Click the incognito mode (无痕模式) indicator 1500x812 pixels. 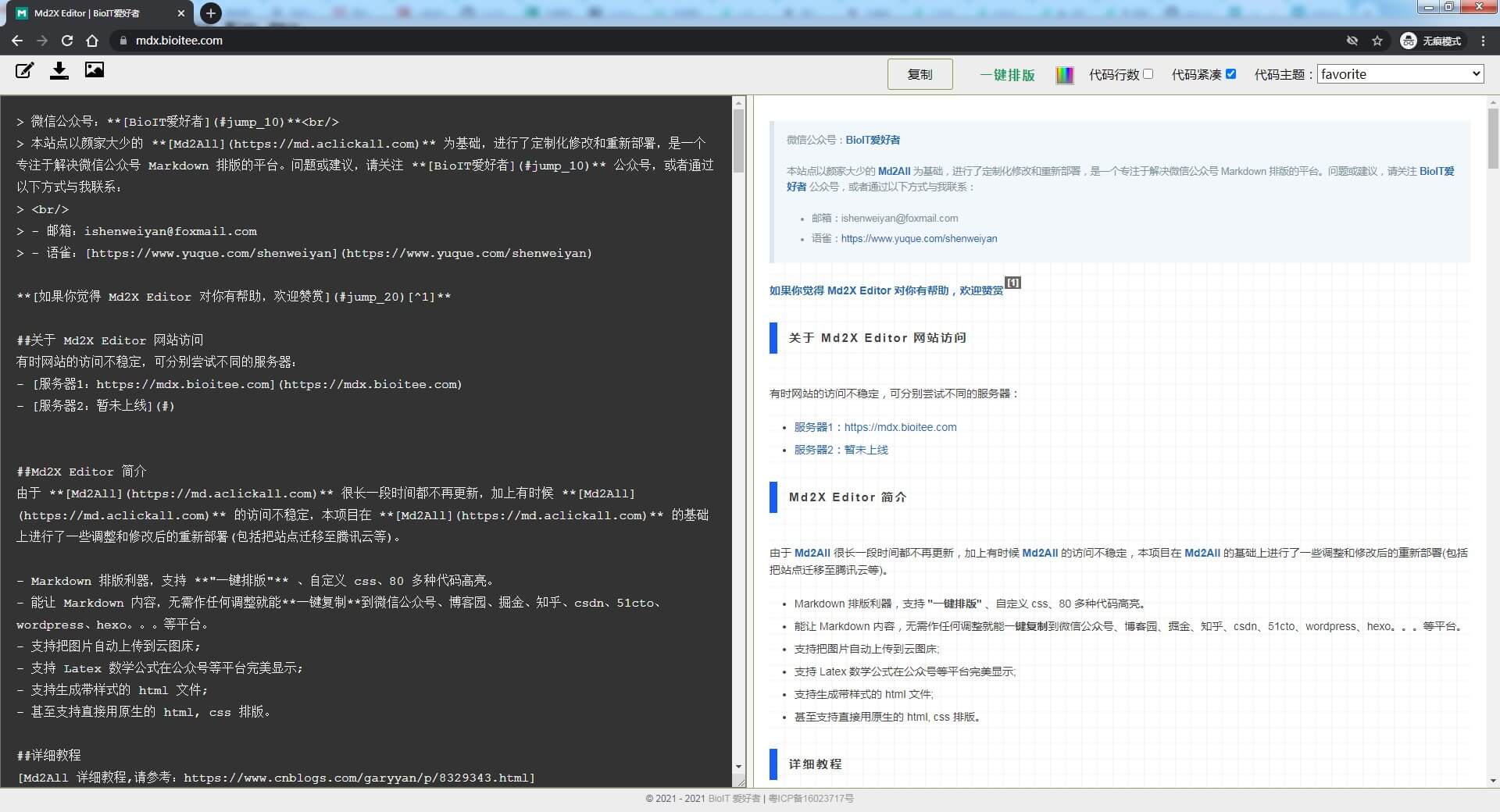tap(1431, 41)
